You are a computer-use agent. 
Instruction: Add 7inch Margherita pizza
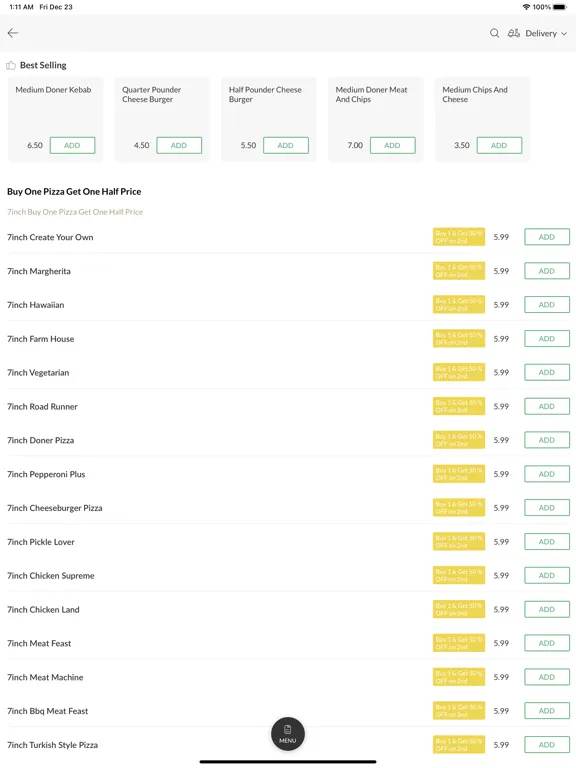pyautogui.click(x=547, y=271)
